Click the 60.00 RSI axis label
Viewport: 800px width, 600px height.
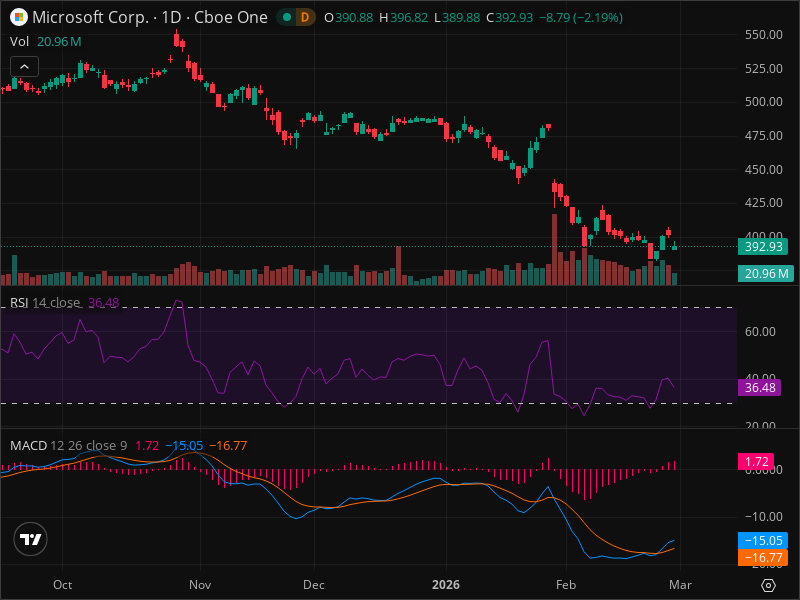[x=760, y=332]
